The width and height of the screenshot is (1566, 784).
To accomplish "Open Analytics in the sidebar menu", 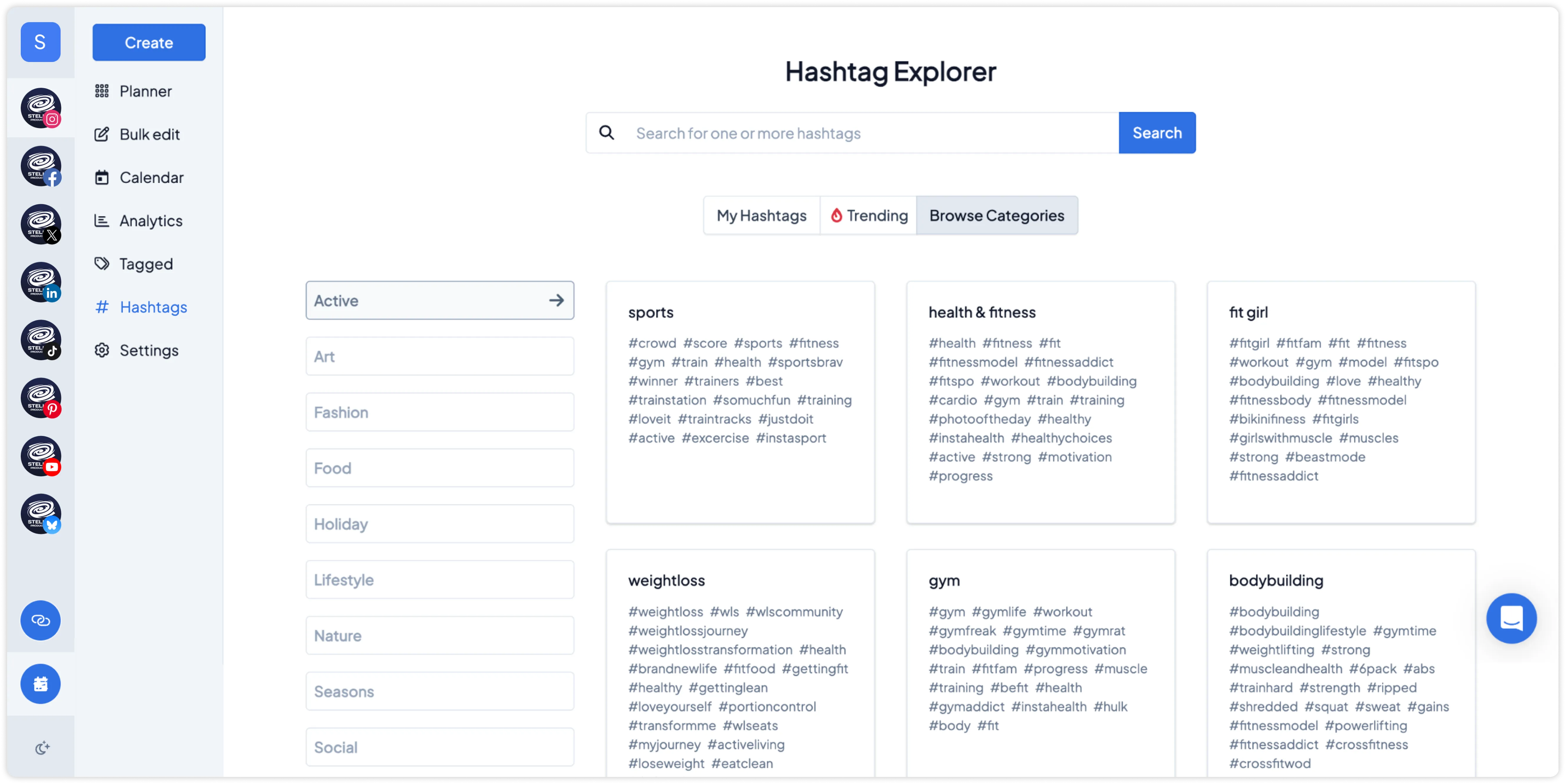I will 151,221.
